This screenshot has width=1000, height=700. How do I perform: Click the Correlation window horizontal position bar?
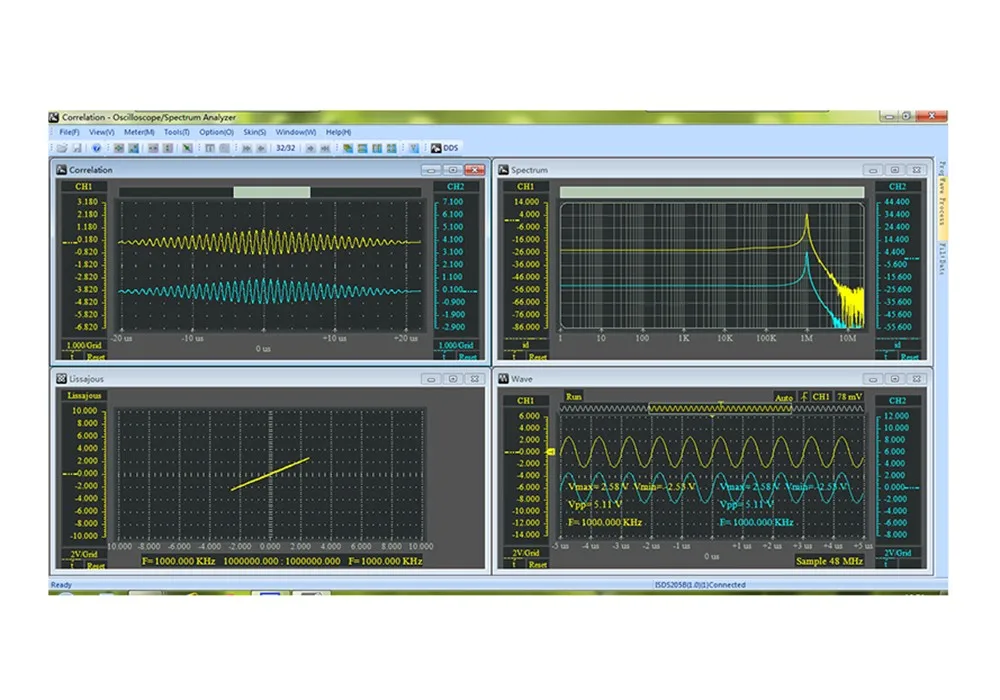coord(270,192)
